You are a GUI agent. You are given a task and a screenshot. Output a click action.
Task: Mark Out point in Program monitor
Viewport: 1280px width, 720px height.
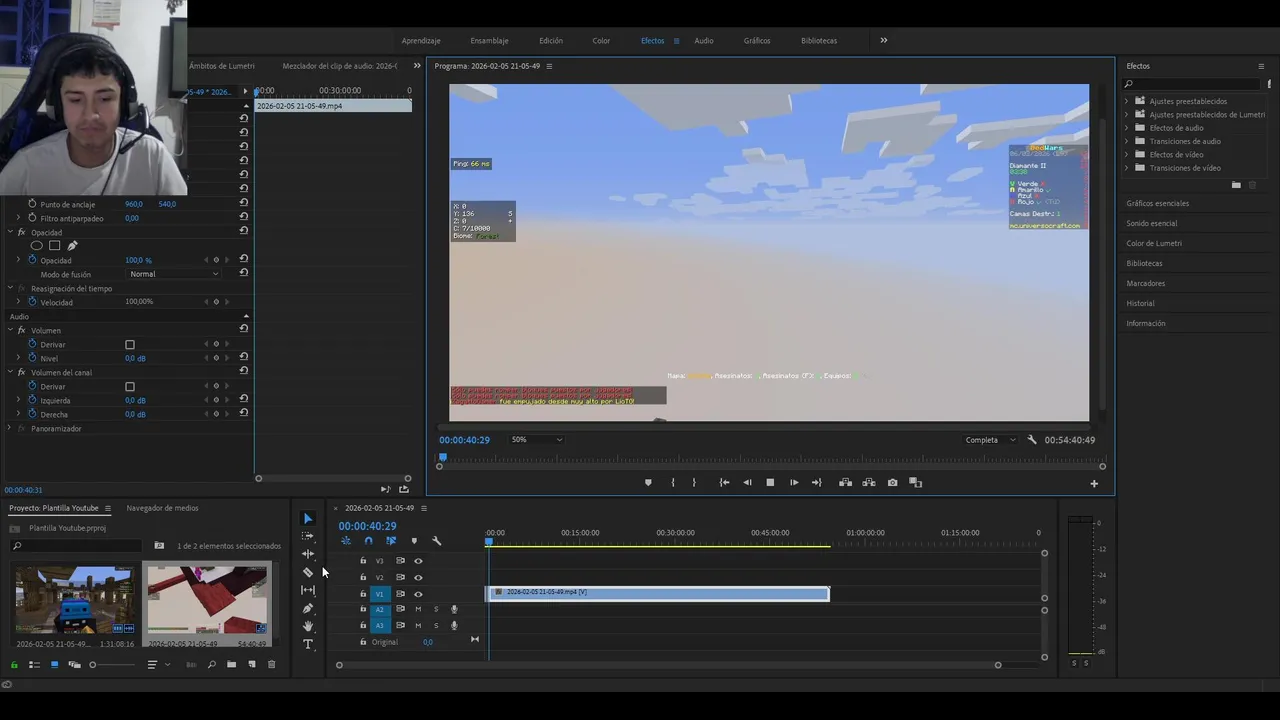[x=694, y=483]
